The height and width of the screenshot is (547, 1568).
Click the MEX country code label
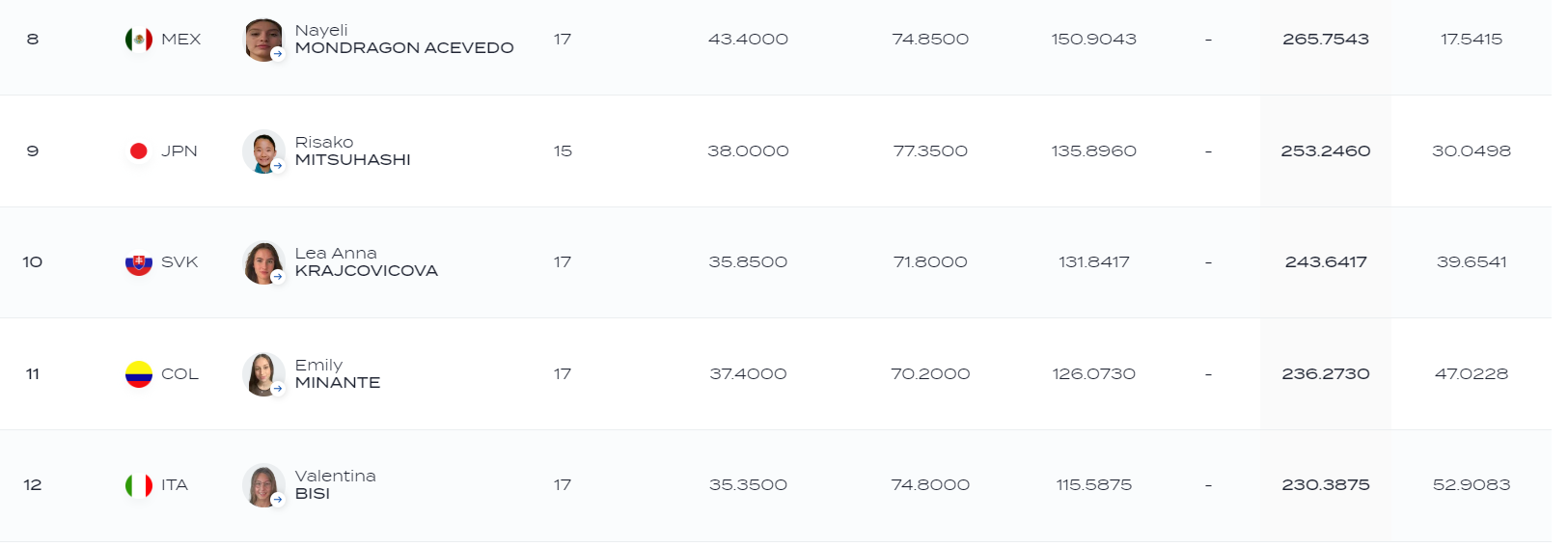pos(181,40)
